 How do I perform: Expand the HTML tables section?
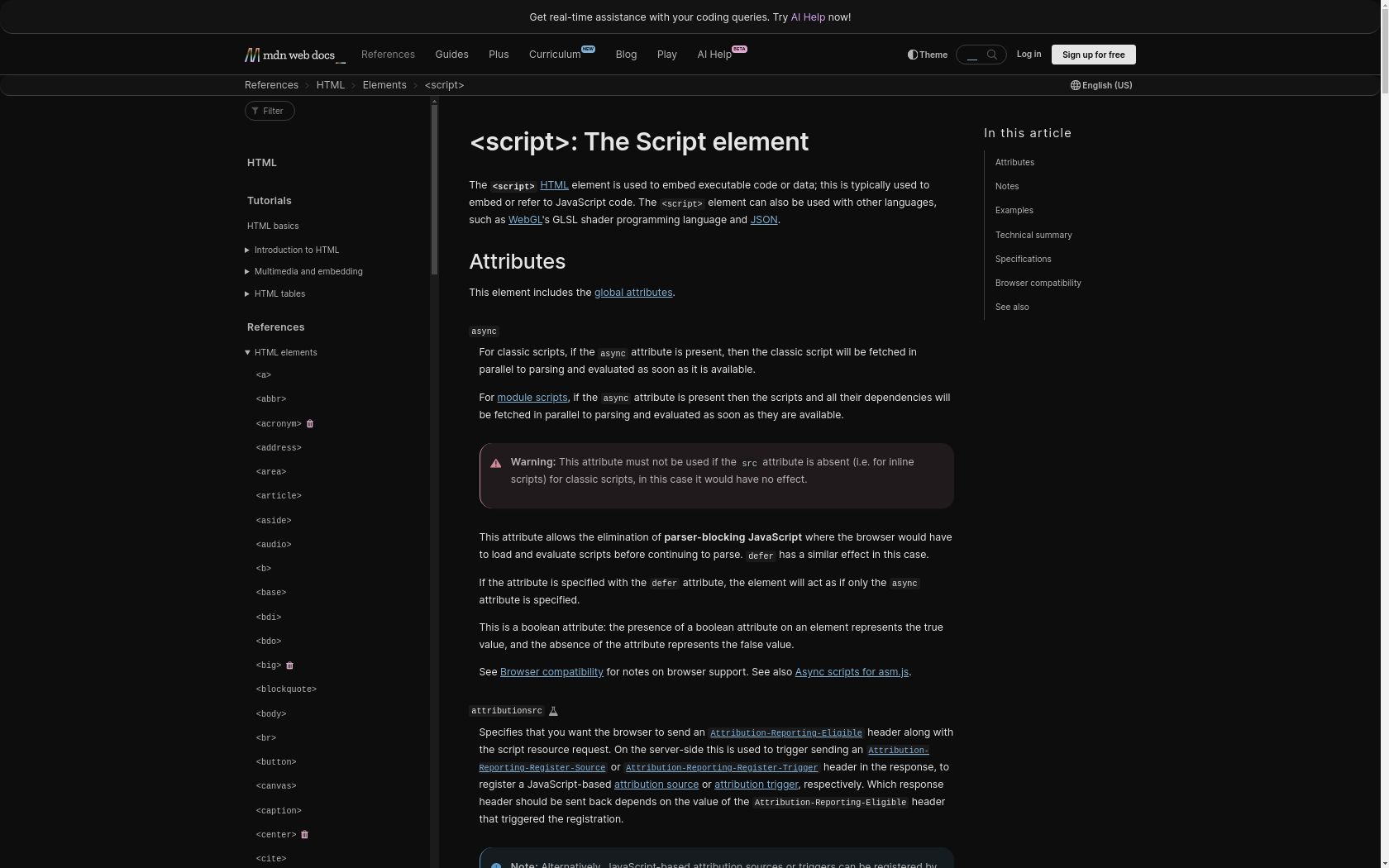(x=275, y=293)
